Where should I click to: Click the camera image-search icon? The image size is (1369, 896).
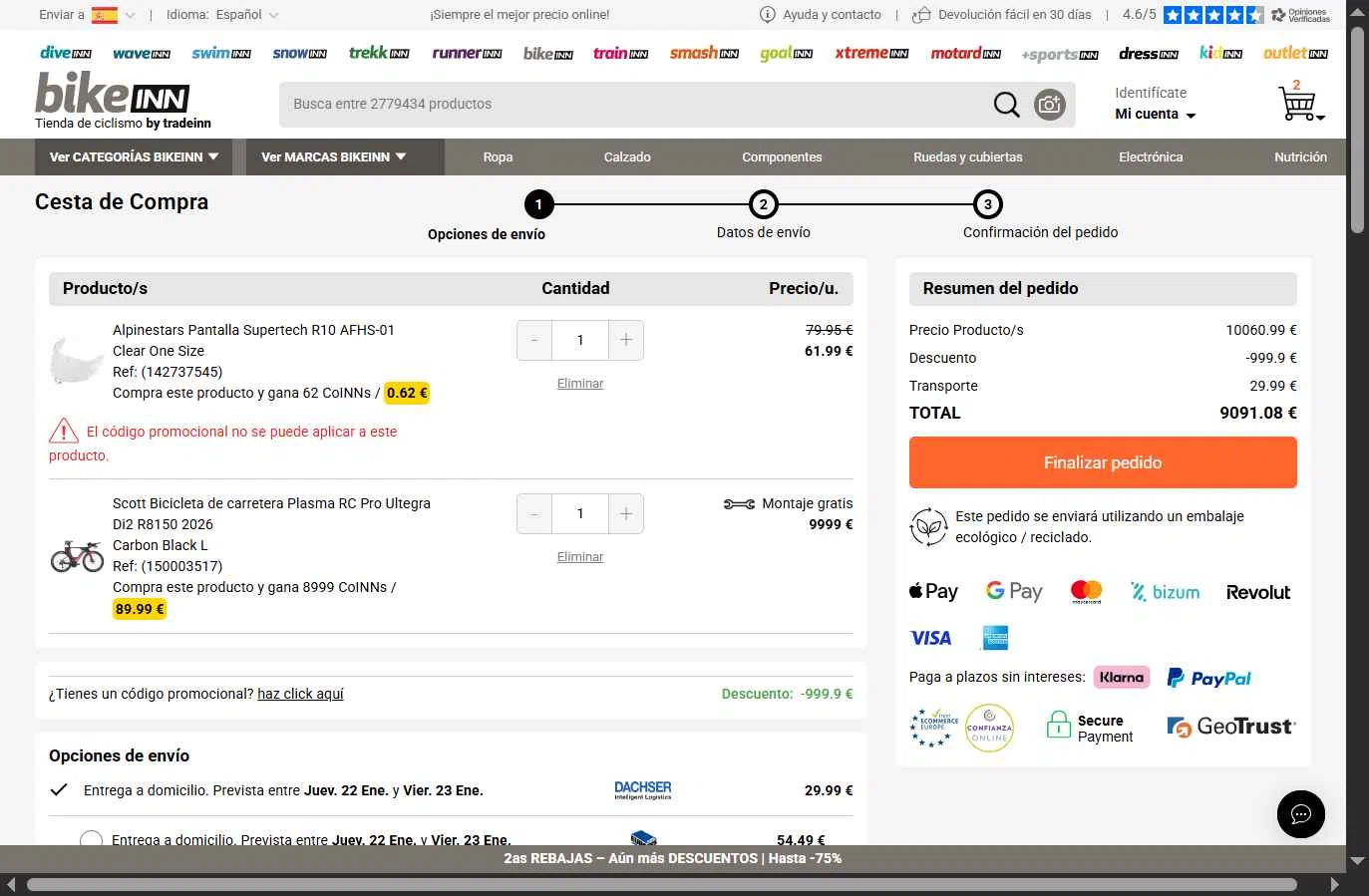(1050, 105)
